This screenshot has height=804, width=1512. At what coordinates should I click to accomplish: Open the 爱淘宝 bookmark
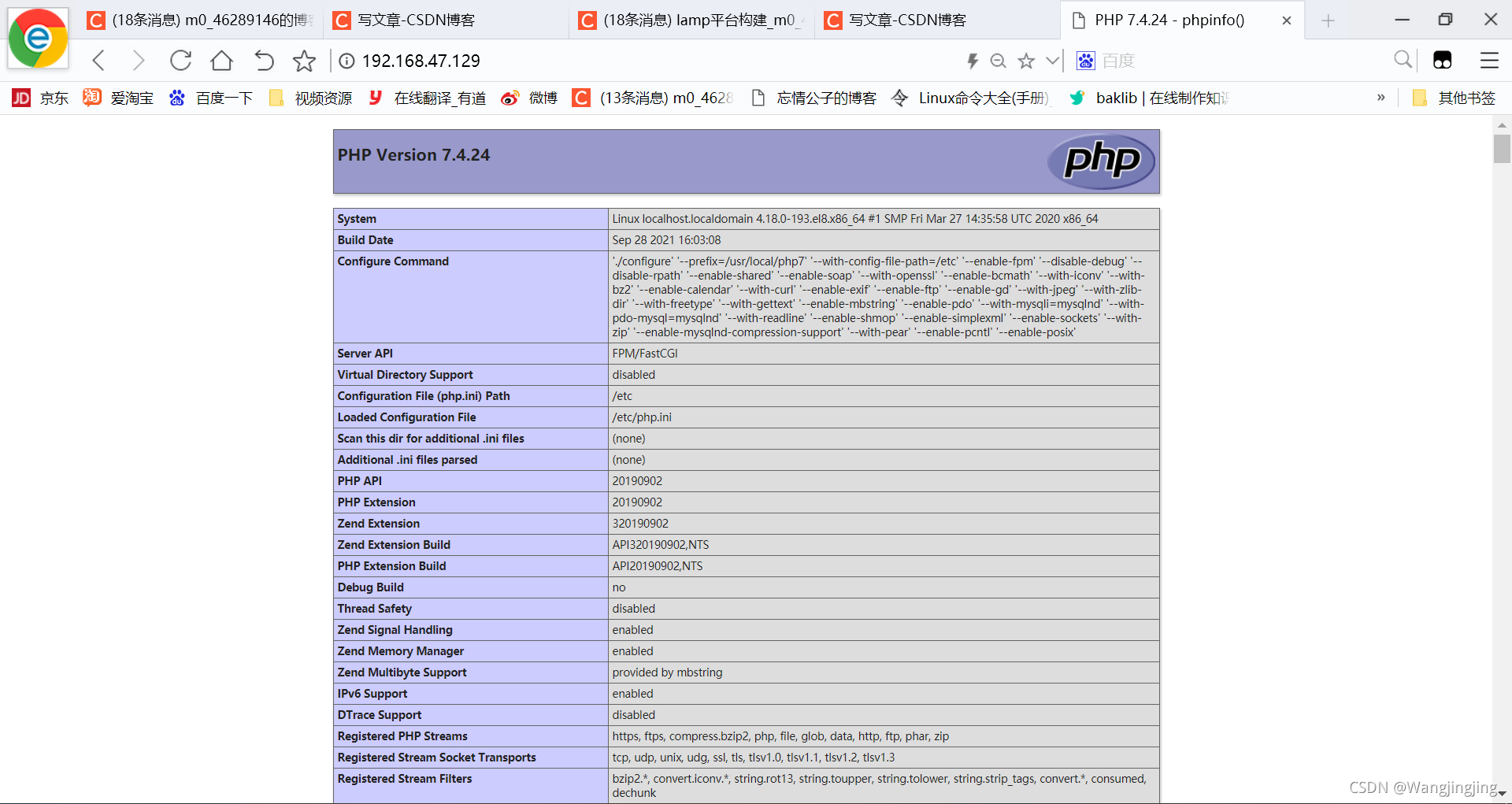tap(118, 98)
